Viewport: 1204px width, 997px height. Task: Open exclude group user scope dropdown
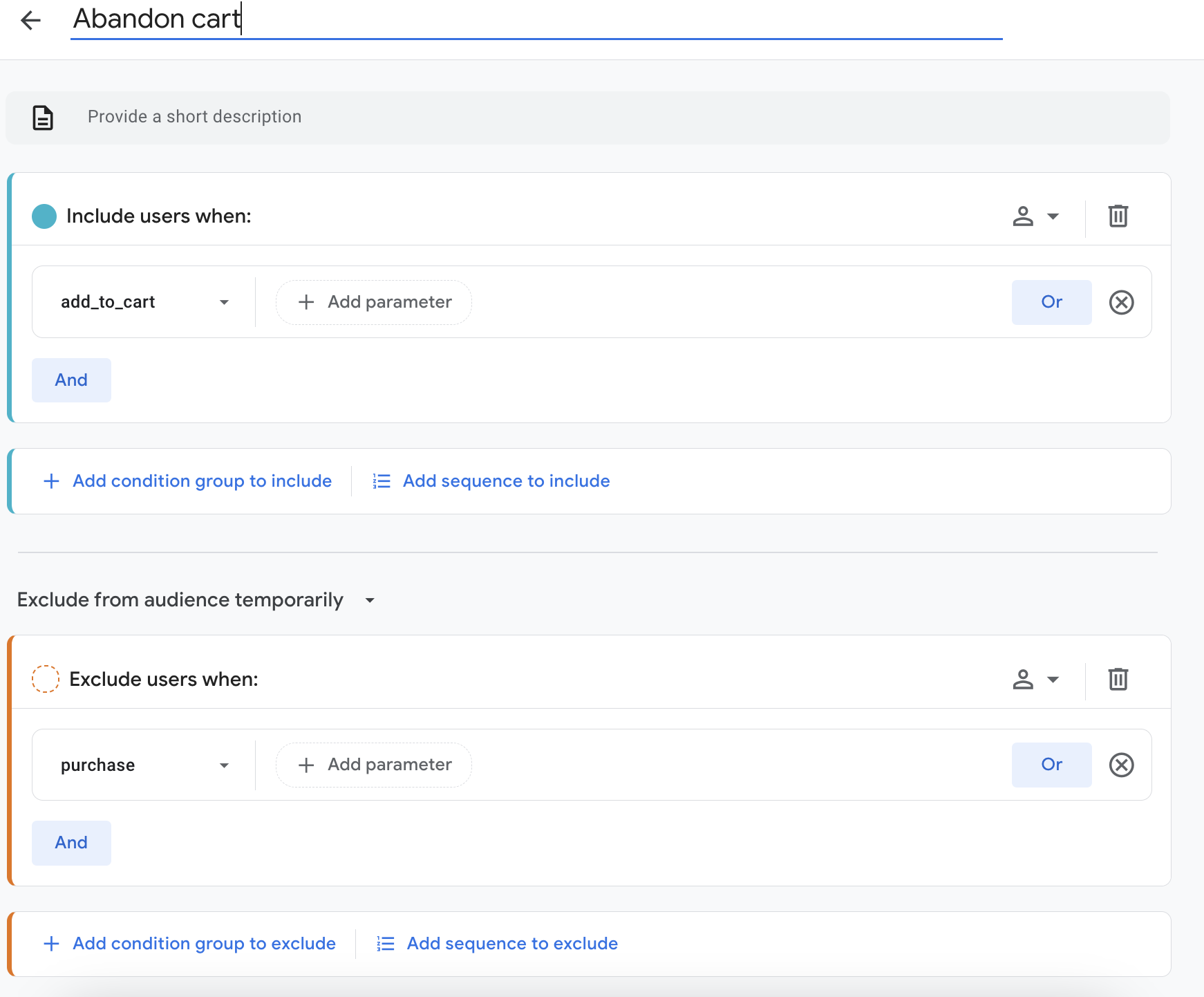point(1035,679)
